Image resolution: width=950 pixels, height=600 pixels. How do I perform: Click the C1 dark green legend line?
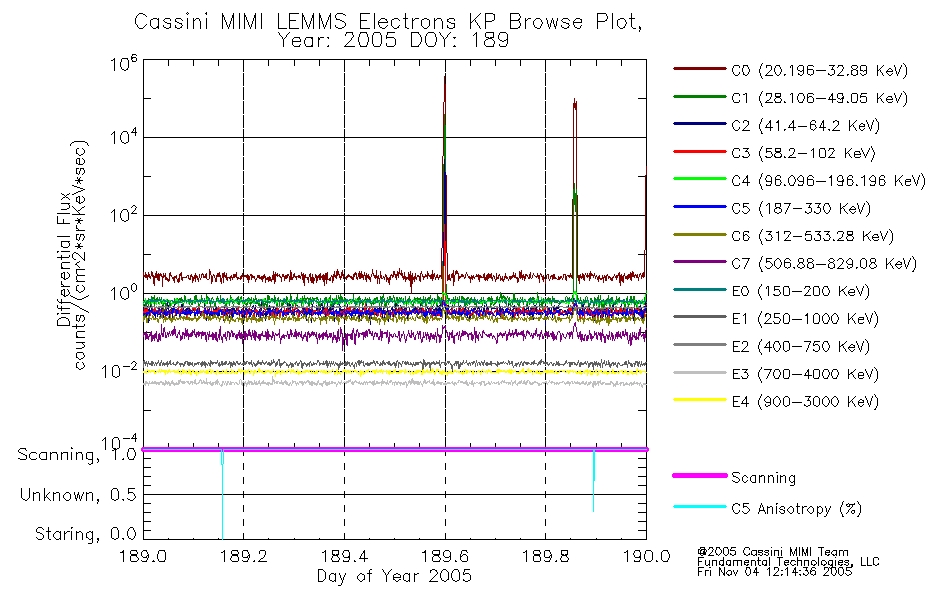(x=699, y=96)
